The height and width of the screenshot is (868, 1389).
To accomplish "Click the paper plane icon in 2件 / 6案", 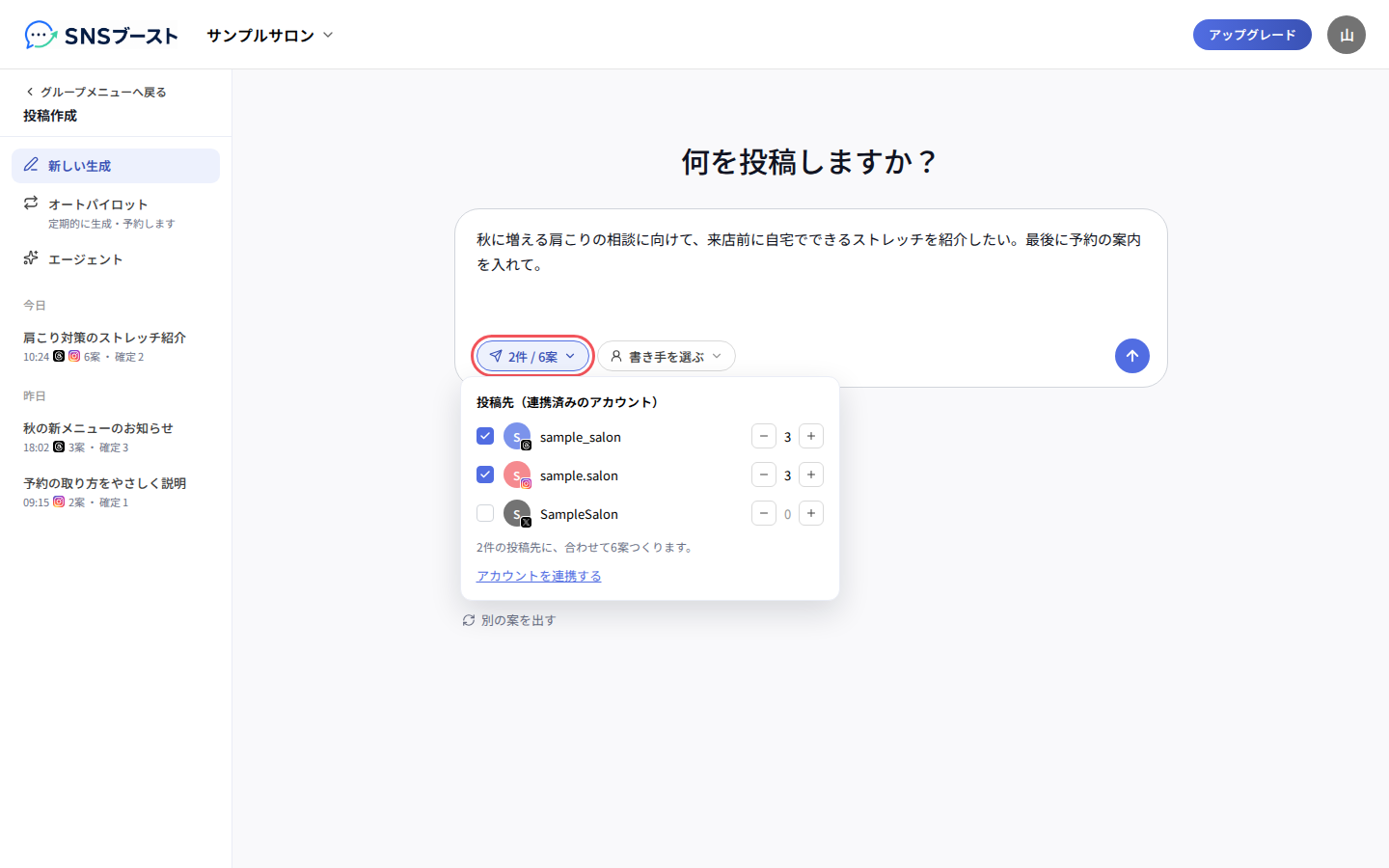I will tap(496, 356).
